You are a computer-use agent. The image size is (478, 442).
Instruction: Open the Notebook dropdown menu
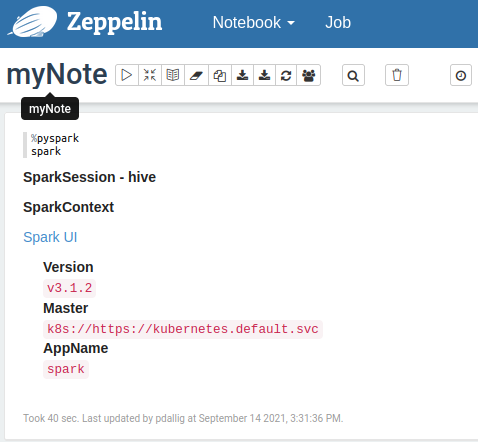point(254,23)
